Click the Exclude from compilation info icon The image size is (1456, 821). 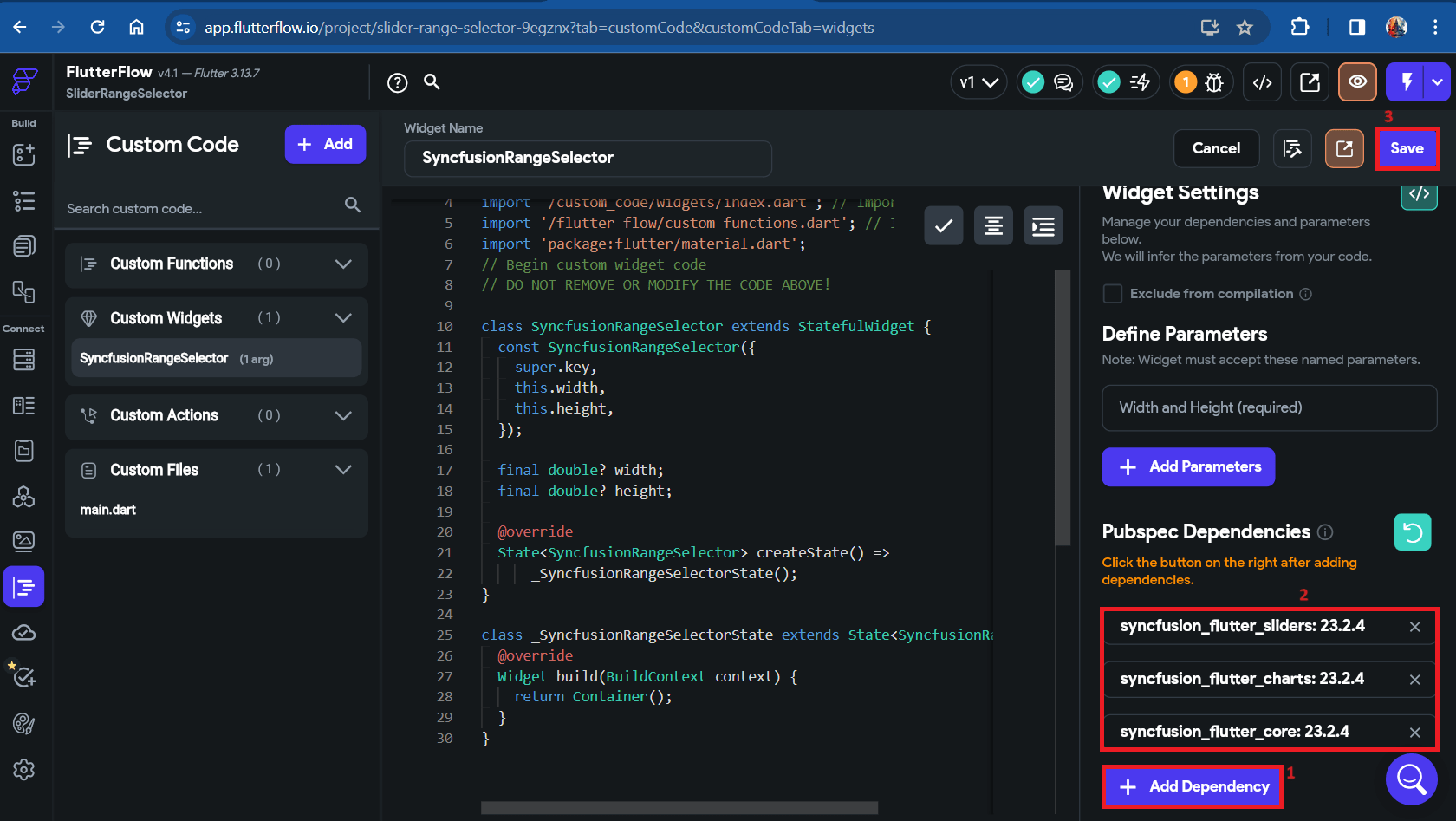point(1306,294)
